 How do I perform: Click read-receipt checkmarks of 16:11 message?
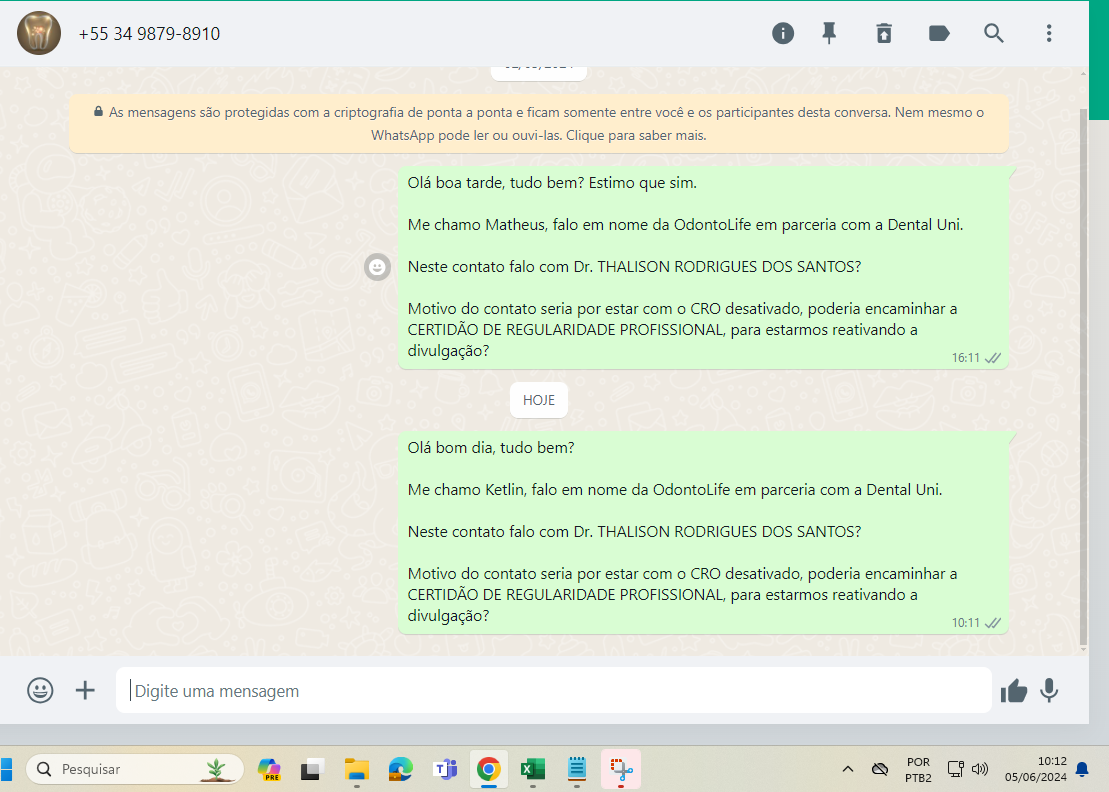click(x=993, y=358)
